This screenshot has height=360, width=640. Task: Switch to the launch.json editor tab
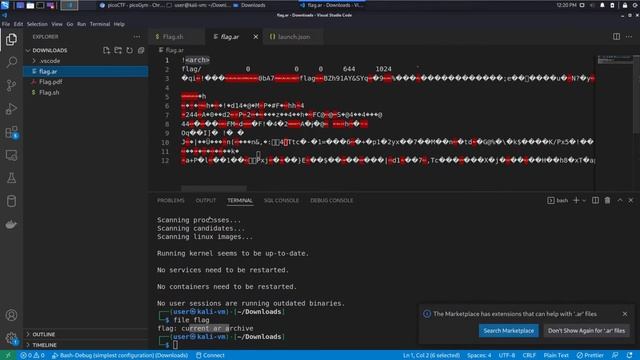294,37
